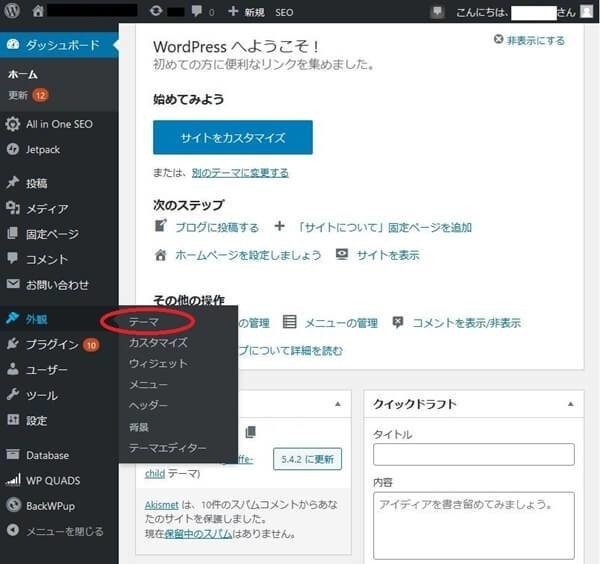The height and width of the screenshot is (564, 600).
Task: Click the メディア sidebar icon
Action: pyautogui.click(x=13, y=208)
